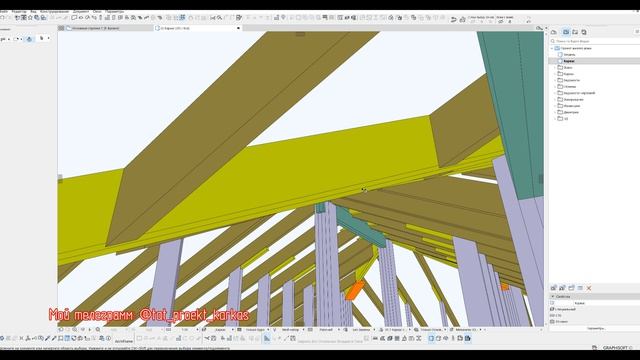This screenshot has width=640, height=360.
Task: Open the Параметры menu
Action: 114,12
